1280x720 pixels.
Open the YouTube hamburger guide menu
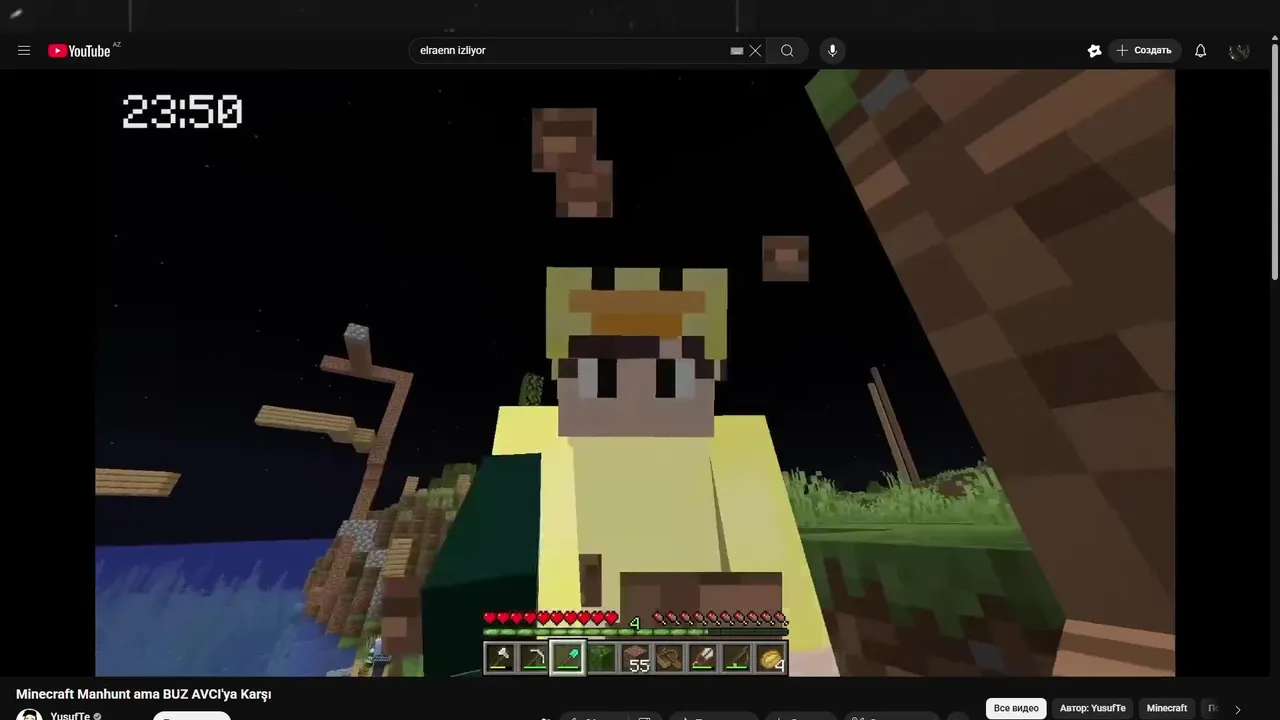click(x=24, y=51)
